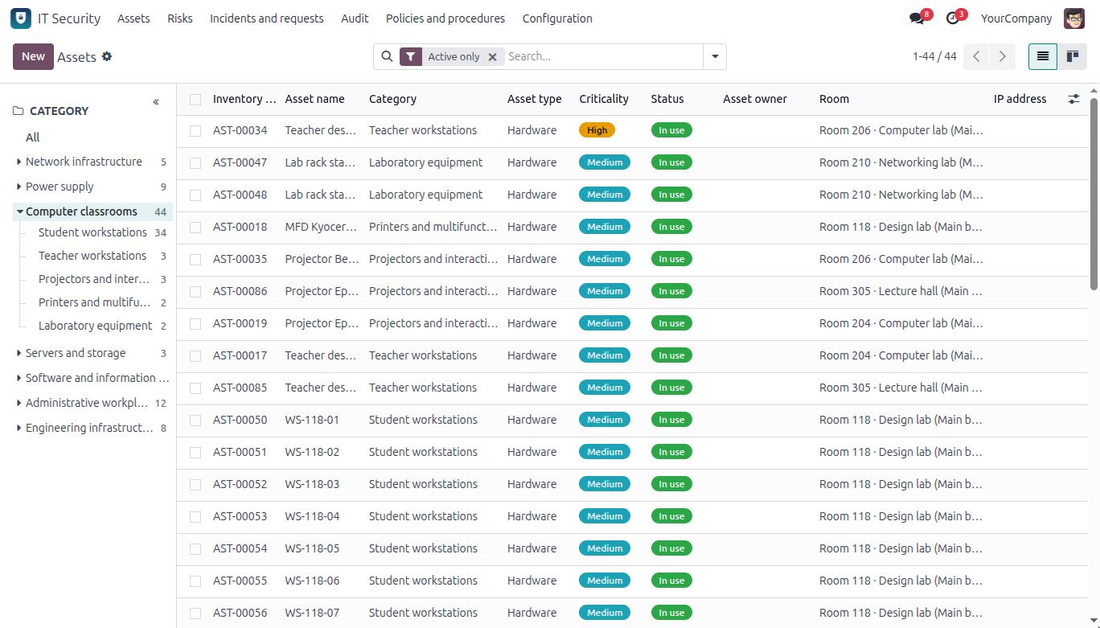Tick the checkbox for AST-00018
This screenshot has height=628, width=1100.
click(x=195, y=227)
